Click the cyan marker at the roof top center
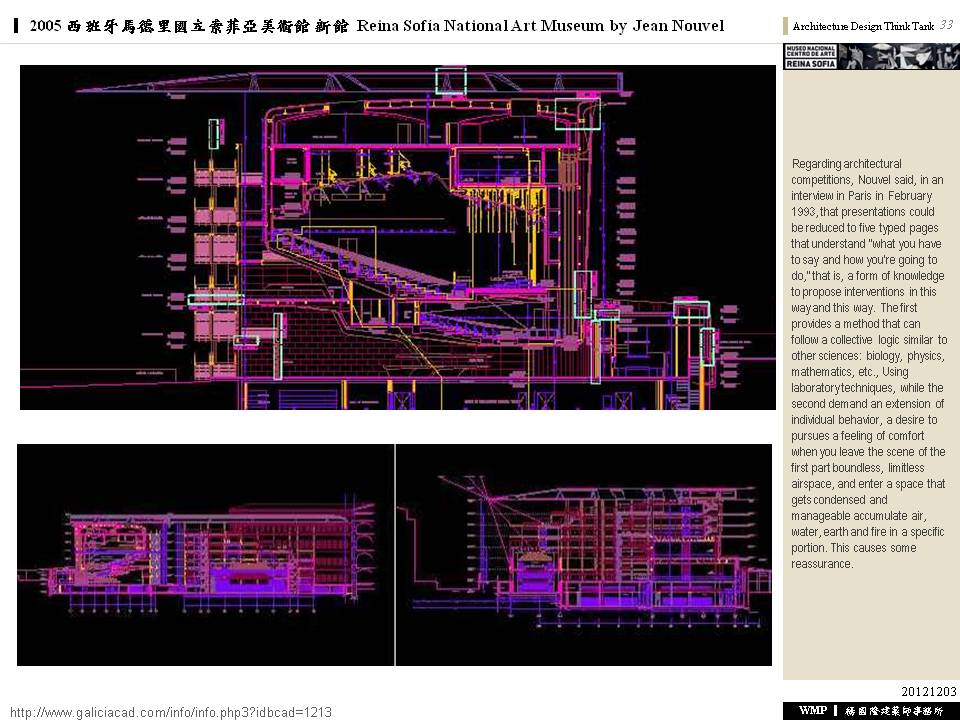The image size is (960, 720). pyautogui.click(x=451, y=79)
